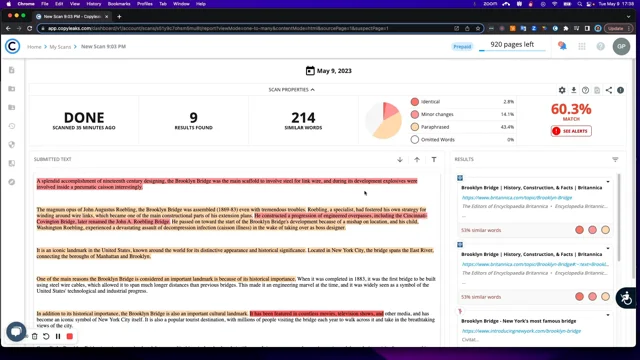Open the GP user avatar menu
The height and width of the screenshot is (360, 640).
click(621, 47)
